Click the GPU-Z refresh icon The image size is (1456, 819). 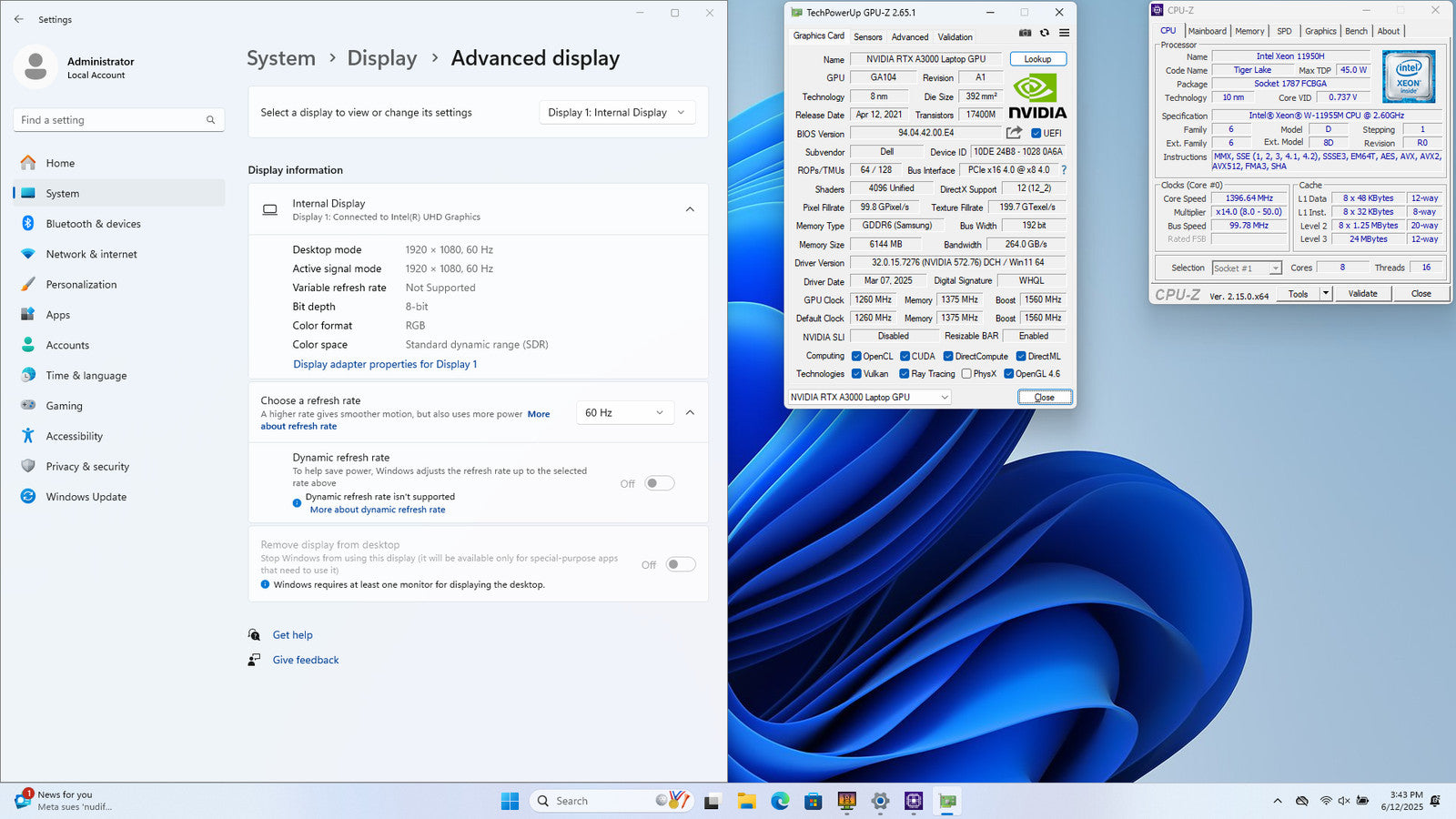coord(1045,33)
